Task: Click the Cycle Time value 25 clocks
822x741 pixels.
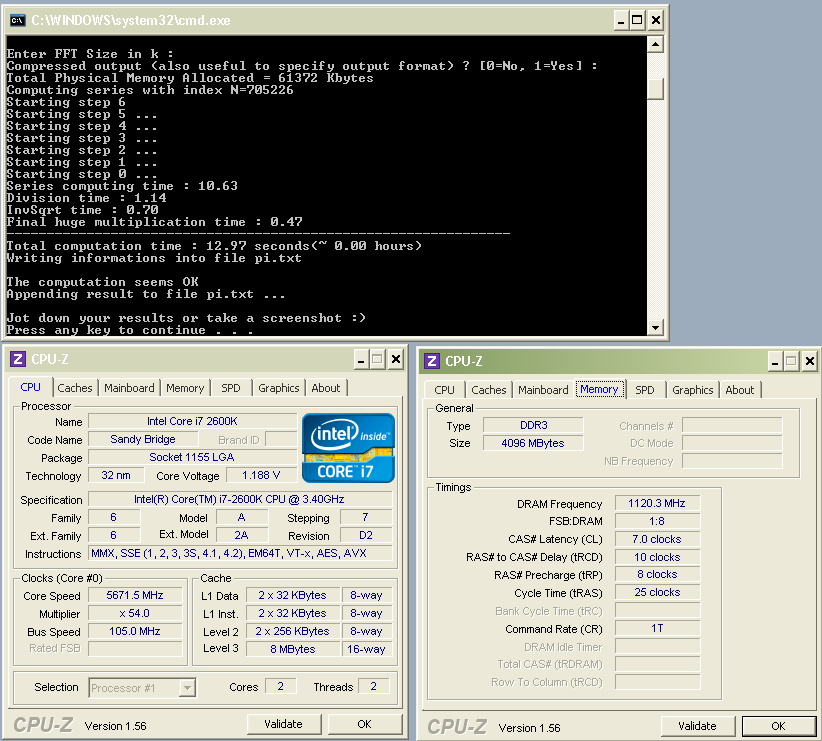Action: tap(657, 592)
